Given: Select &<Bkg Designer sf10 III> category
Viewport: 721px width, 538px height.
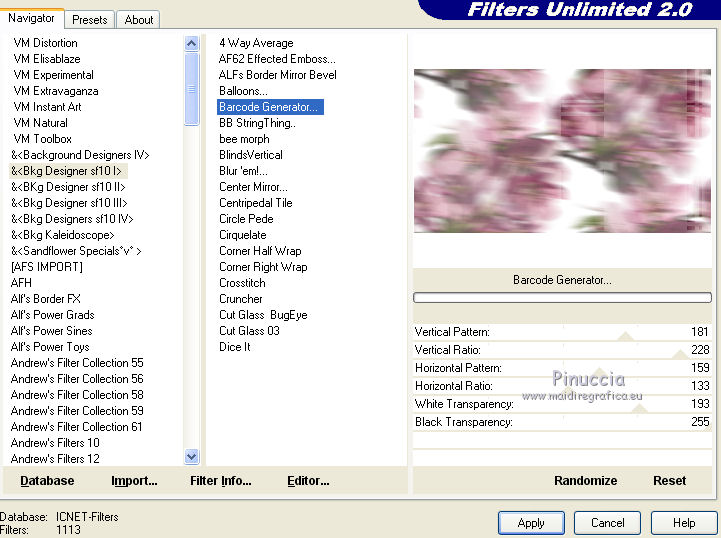Looking at the screenshot, I should tap(69, 203).
